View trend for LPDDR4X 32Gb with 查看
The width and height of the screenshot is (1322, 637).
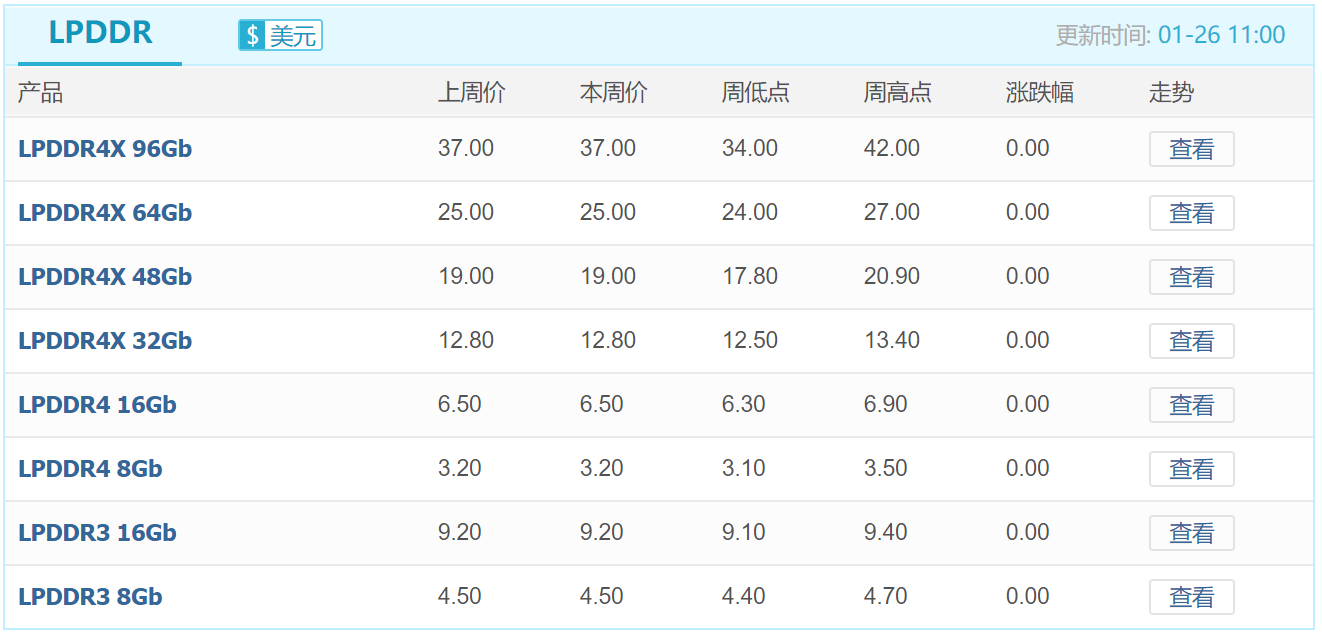tap(1191, 341)
